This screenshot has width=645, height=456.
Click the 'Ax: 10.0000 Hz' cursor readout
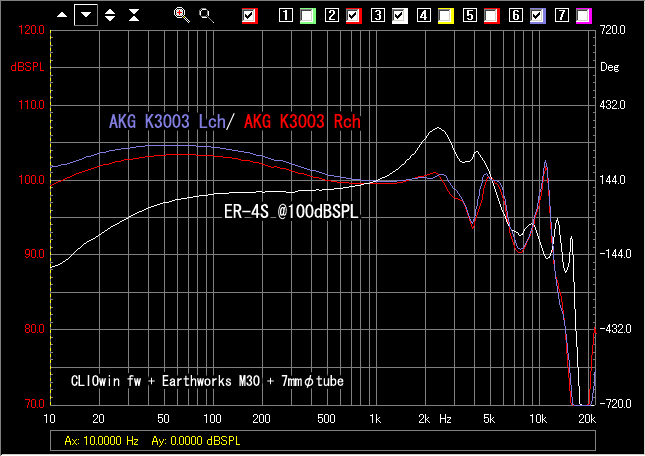point(101,441)
